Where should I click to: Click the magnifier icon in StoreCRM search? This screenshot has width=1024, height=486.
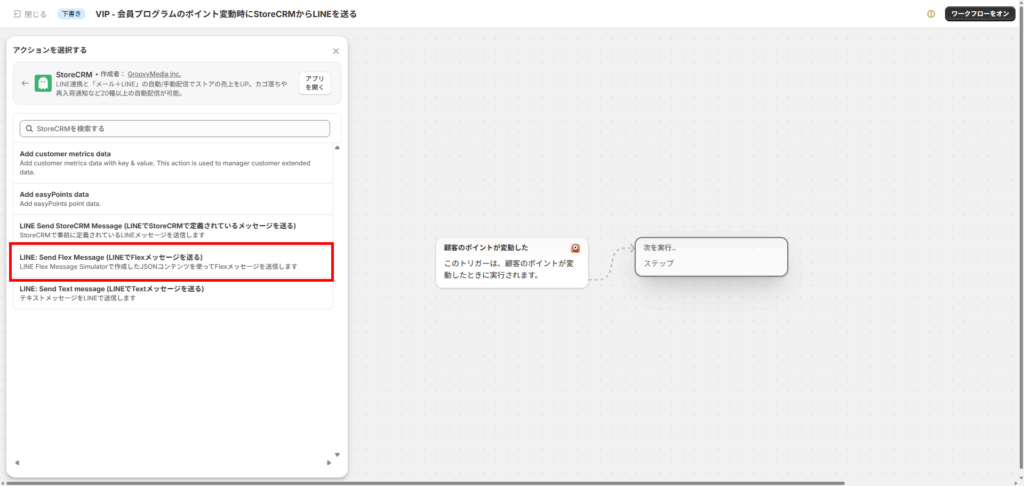[29, 129]
